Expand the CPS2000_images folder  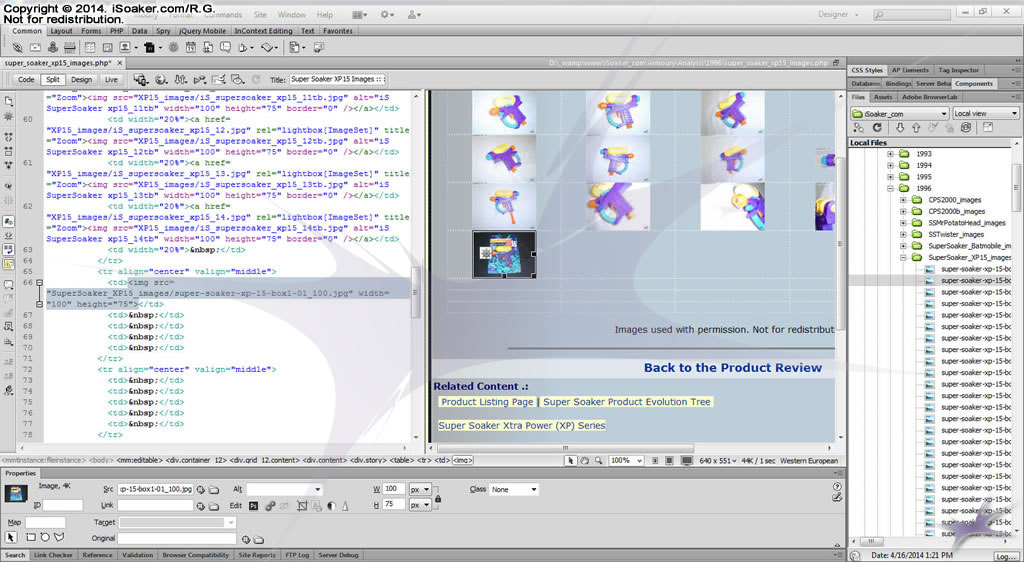pos(903,200)
